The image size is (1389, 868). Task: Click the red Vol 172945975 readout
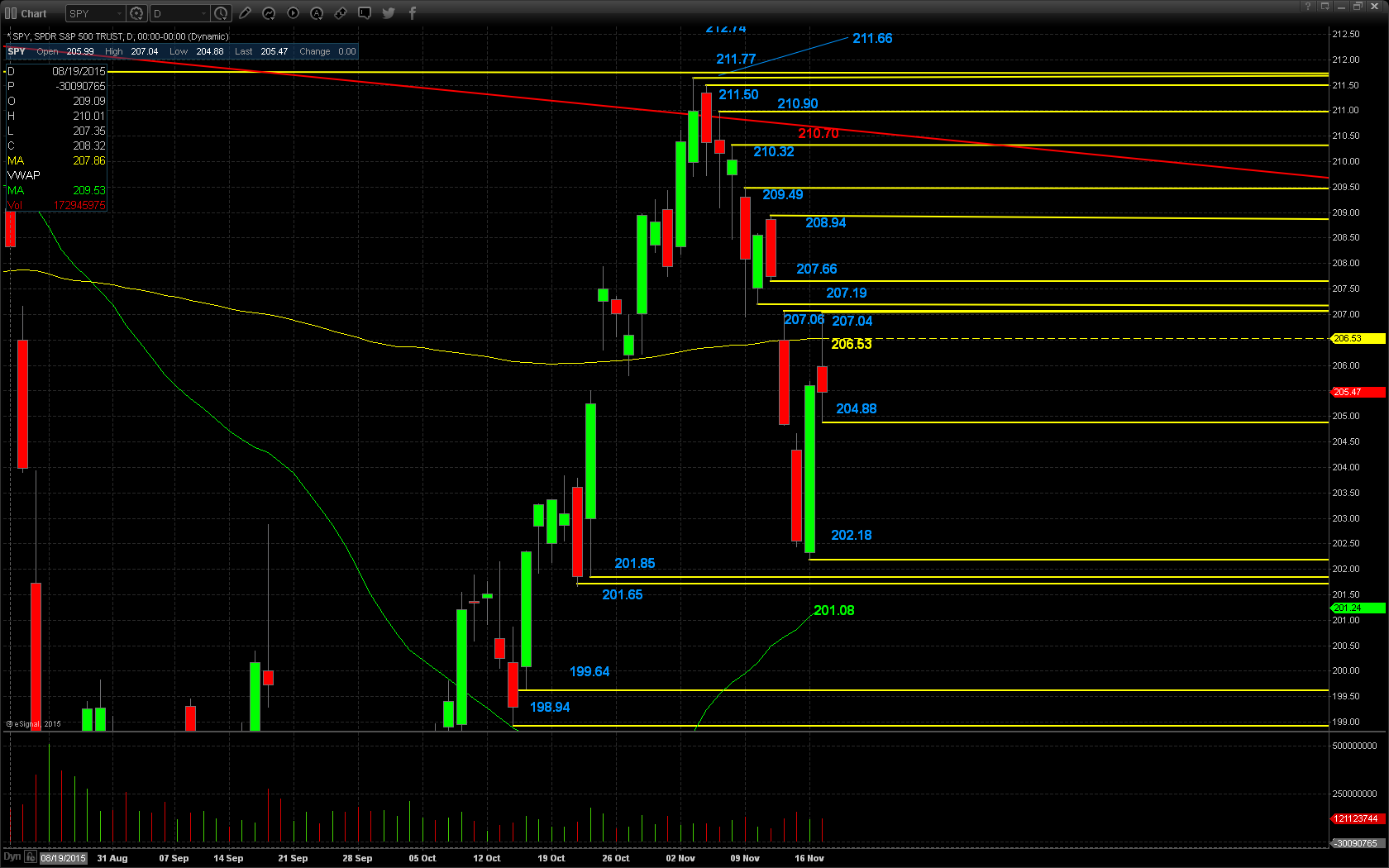[x=56, y=205]
